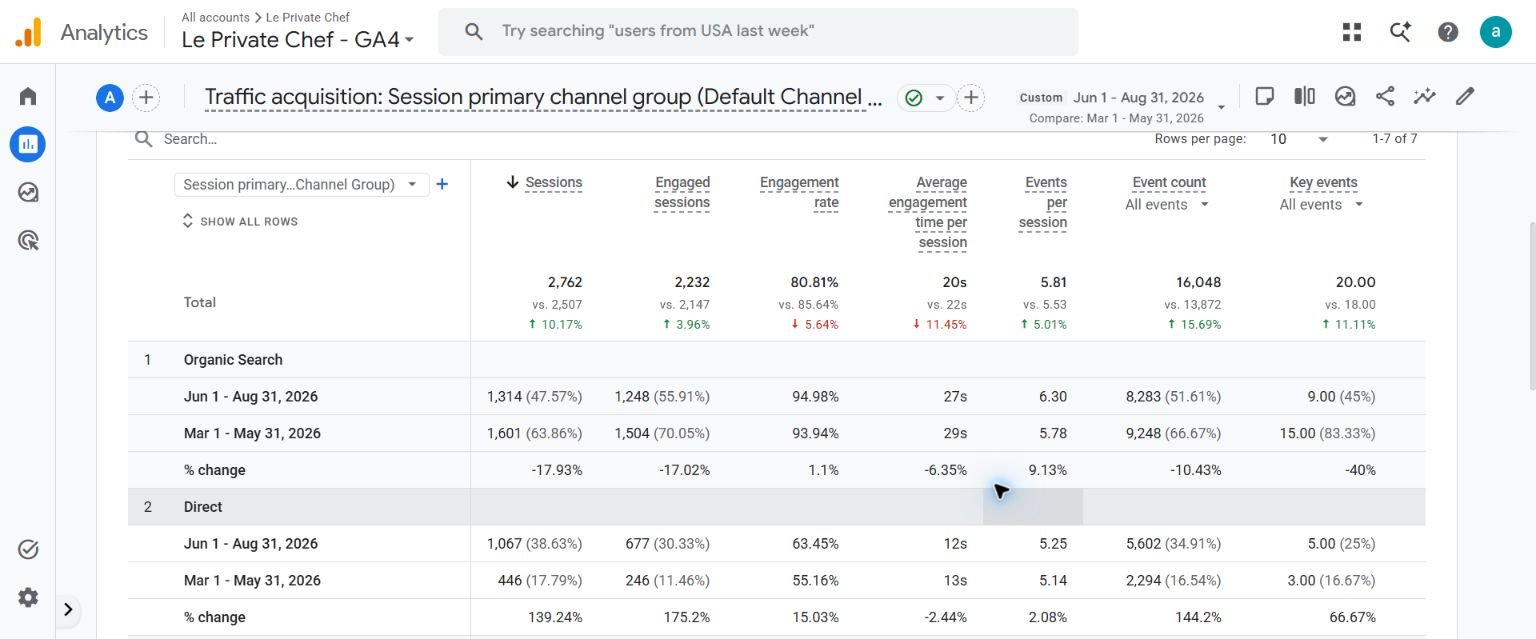
Task: Sort by Average engagement time per session
Action: point(928,212)
